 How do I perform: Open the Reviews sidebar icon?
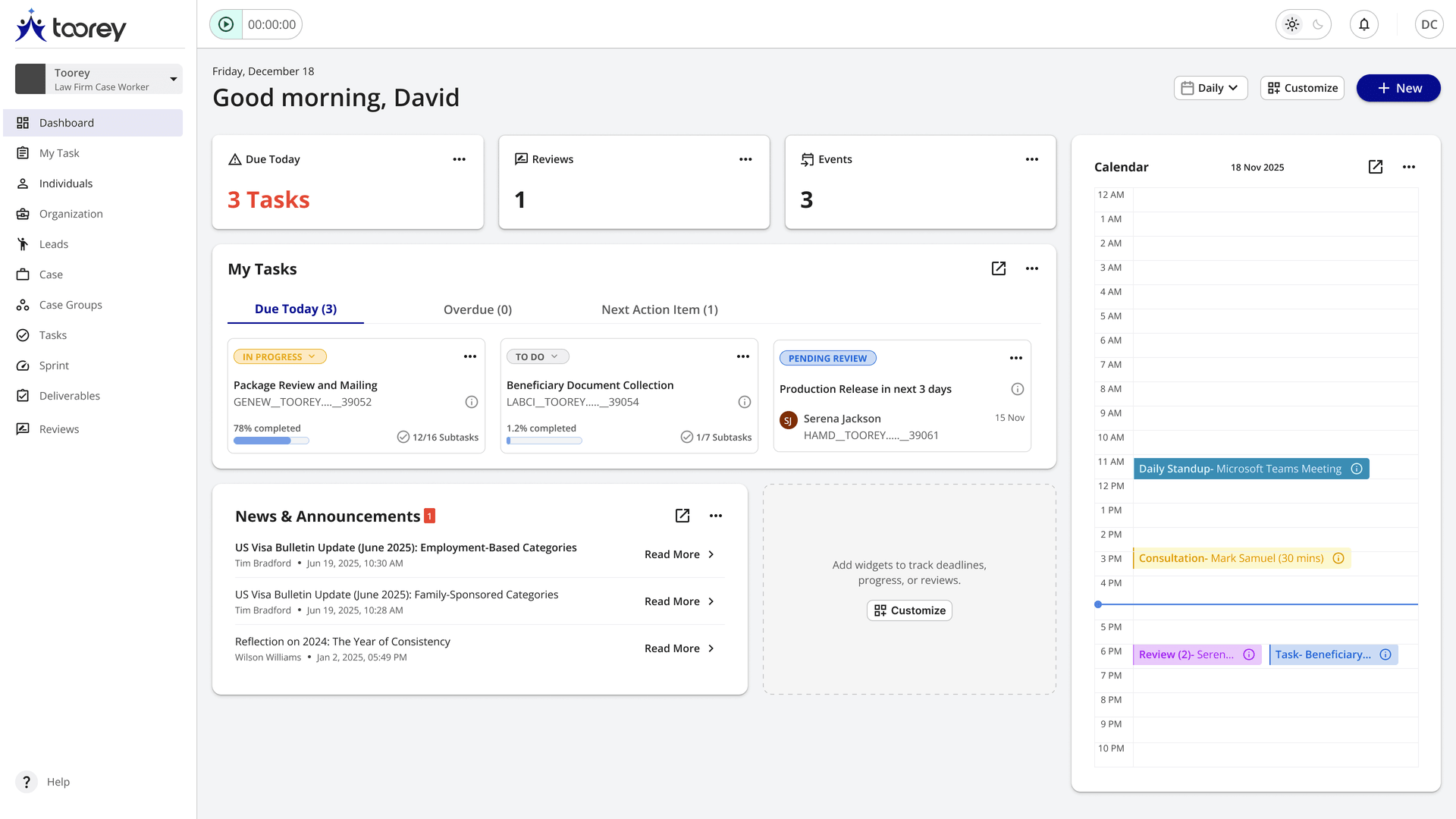click(23, 428)
